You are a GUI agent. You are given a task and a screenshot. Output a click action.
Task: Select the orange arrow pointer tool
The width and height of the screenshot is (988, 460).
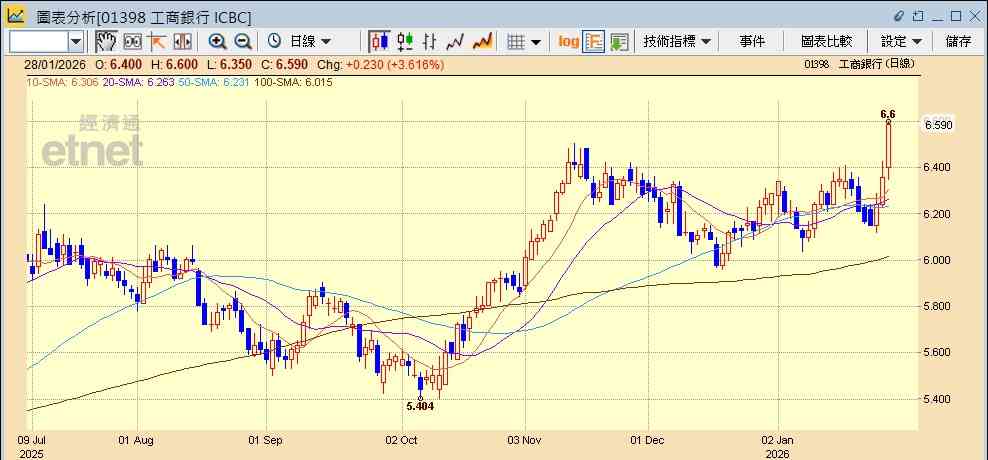[x=156, y=42]
